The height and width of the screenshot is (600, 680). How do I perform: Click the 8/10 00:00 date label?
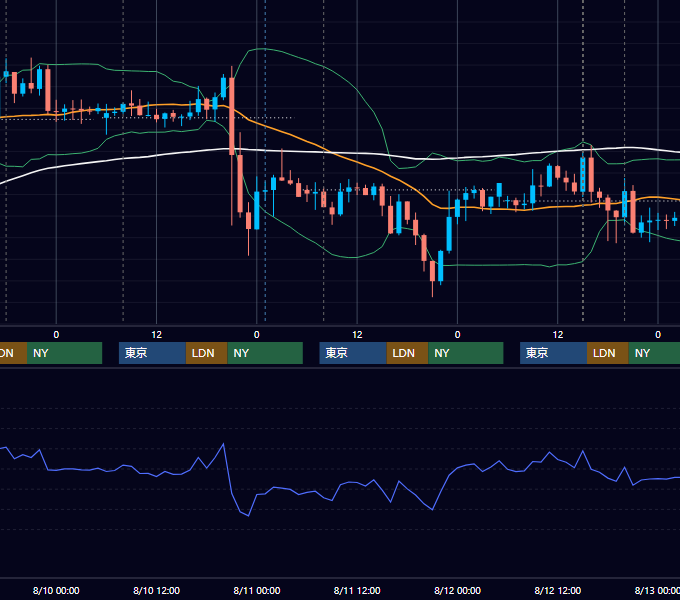pos(56,590)
